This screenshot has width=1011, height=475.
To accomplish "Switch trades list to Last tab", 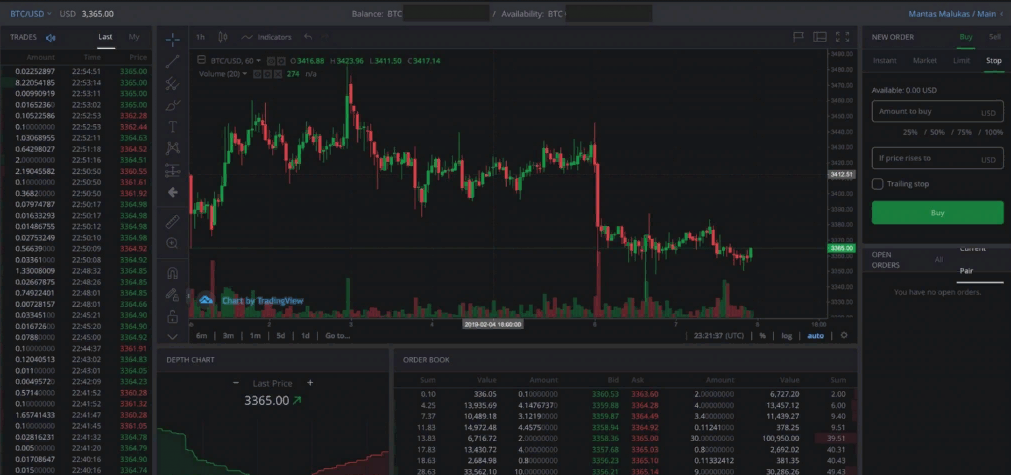I will point(105,37).
